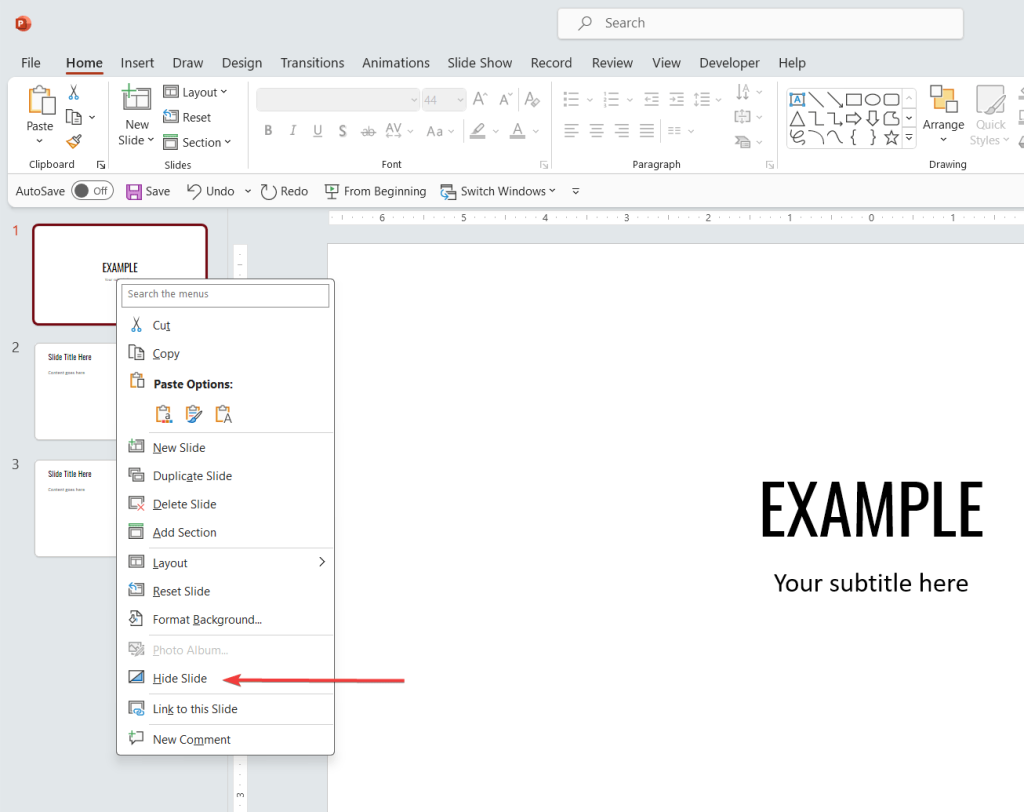Open the Switch Windows dropdown
Viewport: 1024px width, 812px height.
[x=498, y=191]
